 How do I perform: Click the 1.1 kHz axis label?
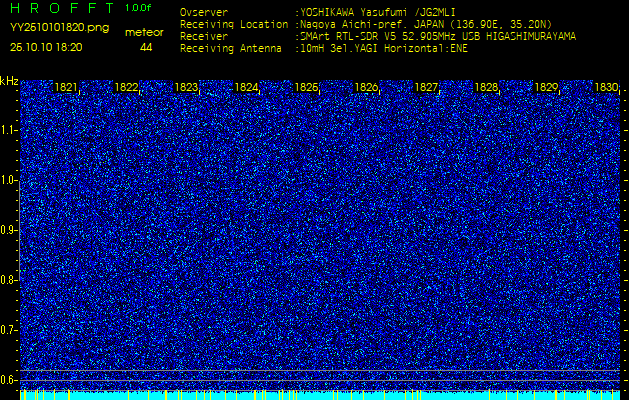[8, 130]
